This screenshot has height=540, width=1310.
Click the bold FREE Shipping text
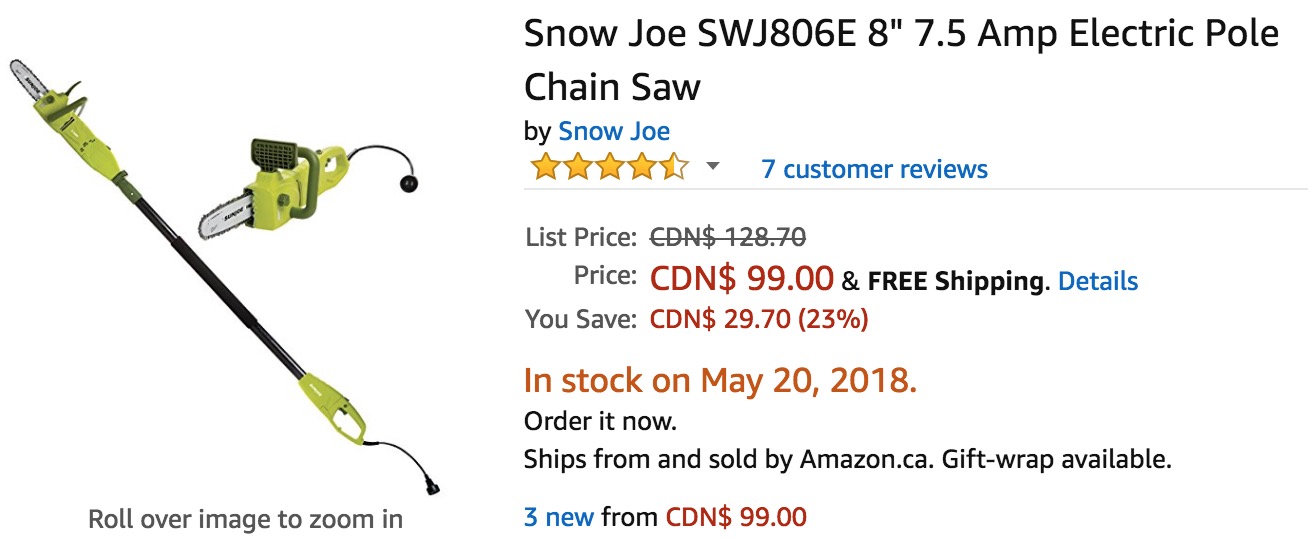pyautogui.click(x=955, y=281)
